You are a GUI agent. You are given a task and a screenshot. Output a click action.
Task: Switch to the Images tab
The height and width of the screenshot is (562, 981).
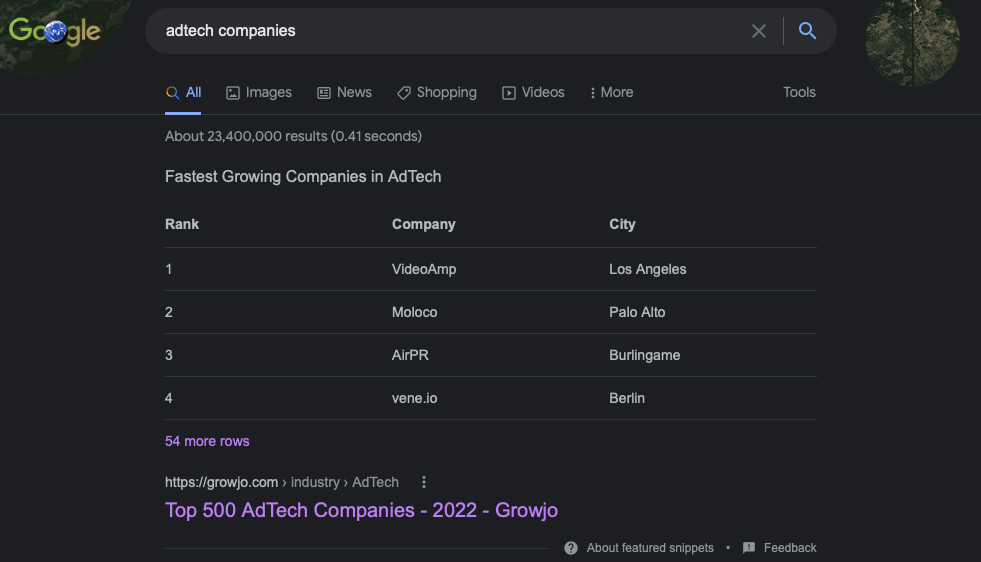[x=258, y=93]
